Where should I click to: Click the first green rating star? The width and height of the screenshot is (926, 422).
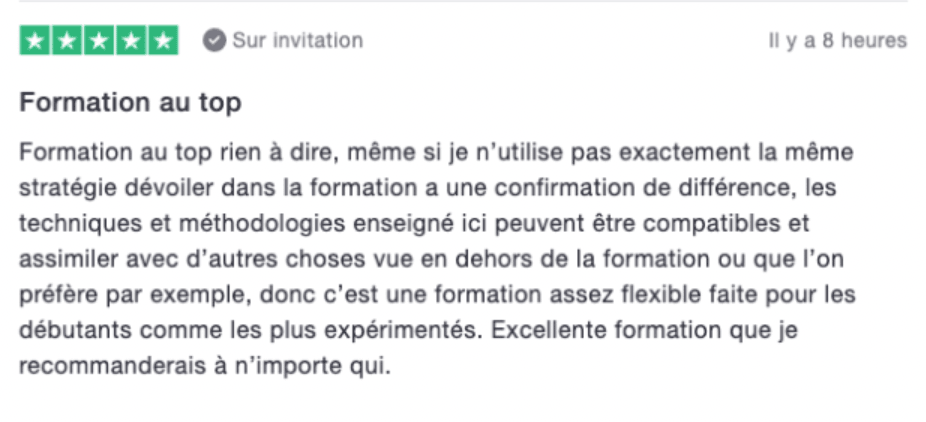35,41
